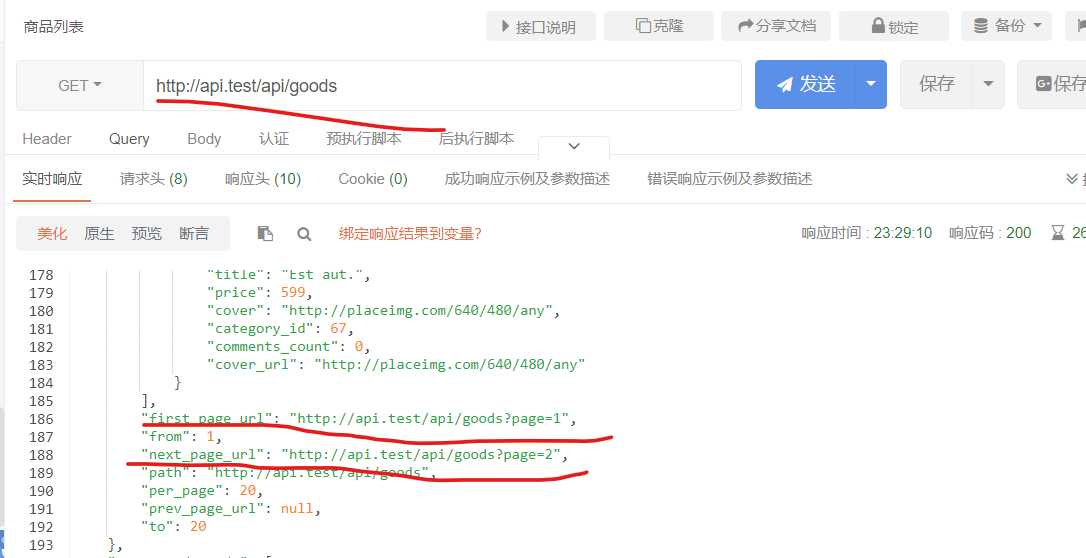Image resolution: width=1086 pixels, height=558 pixels.
Task: Select the Cookie (0) tab
Action: [373, 179]
